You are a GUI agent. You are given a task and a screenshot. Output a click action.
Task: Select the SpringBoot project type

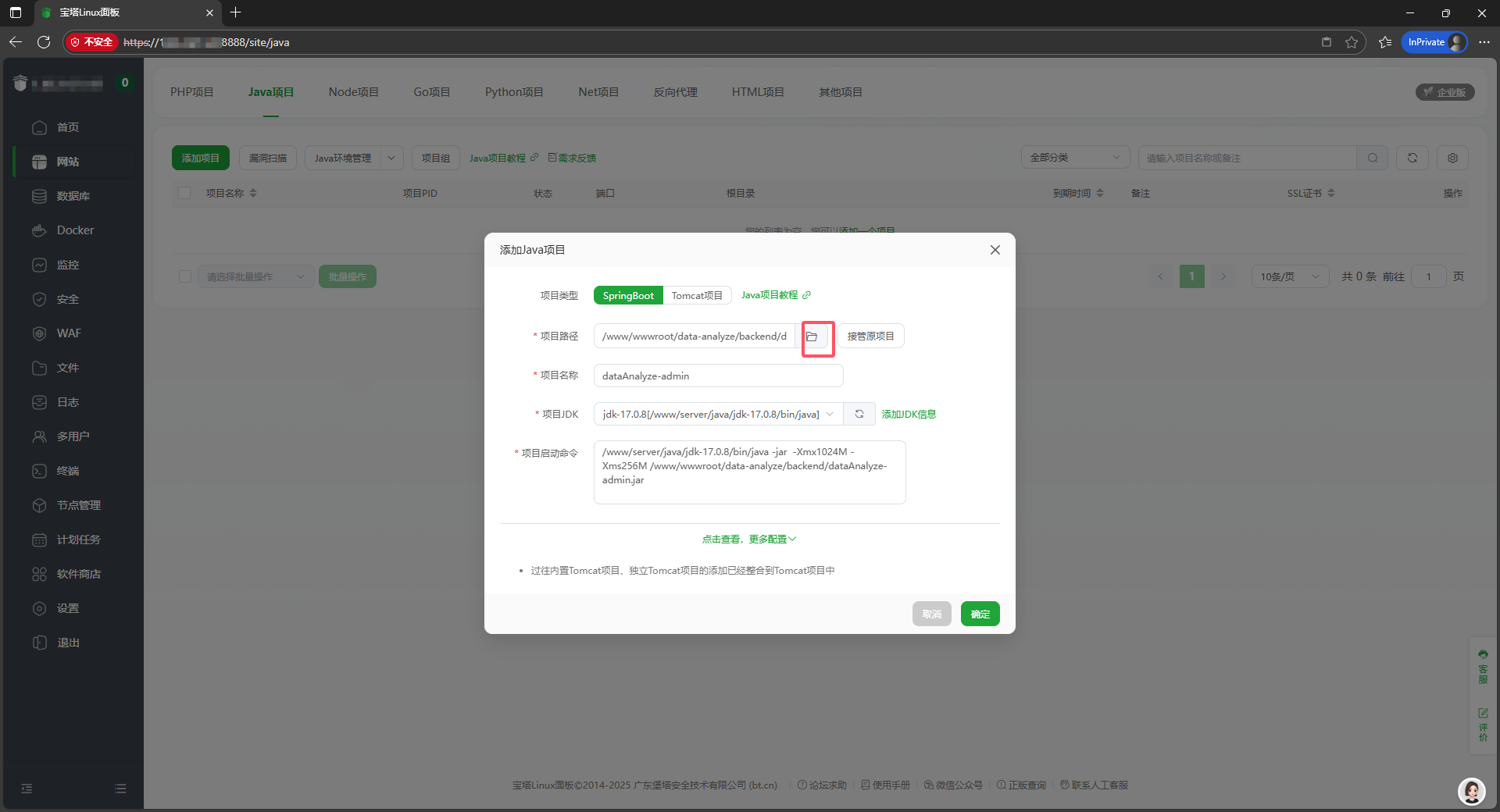627,295
